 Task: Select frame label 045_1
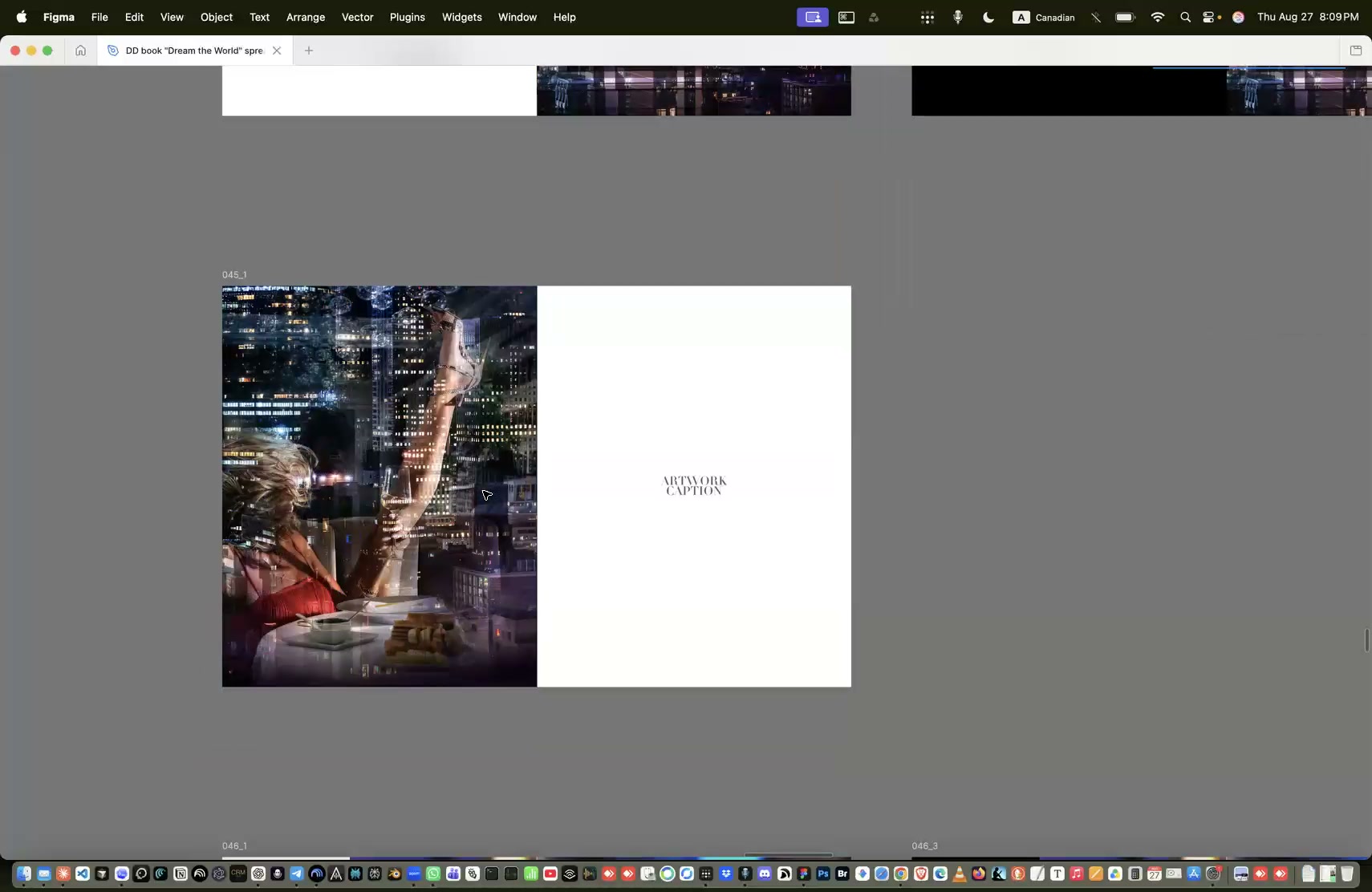pos(234,275)
